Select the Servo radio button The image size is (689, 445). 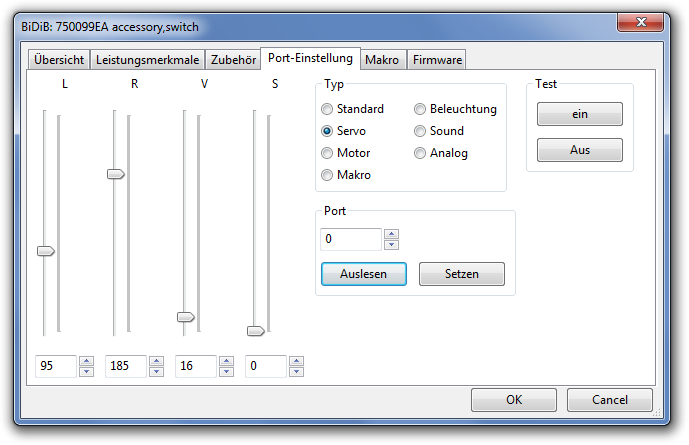[x=327, y=131]
